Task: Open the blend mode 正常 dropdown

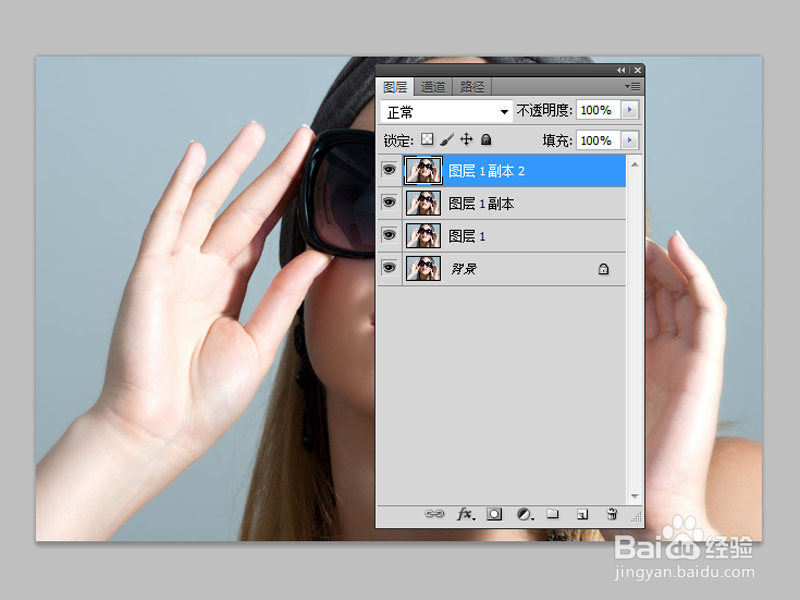Action: pos(446,111)
